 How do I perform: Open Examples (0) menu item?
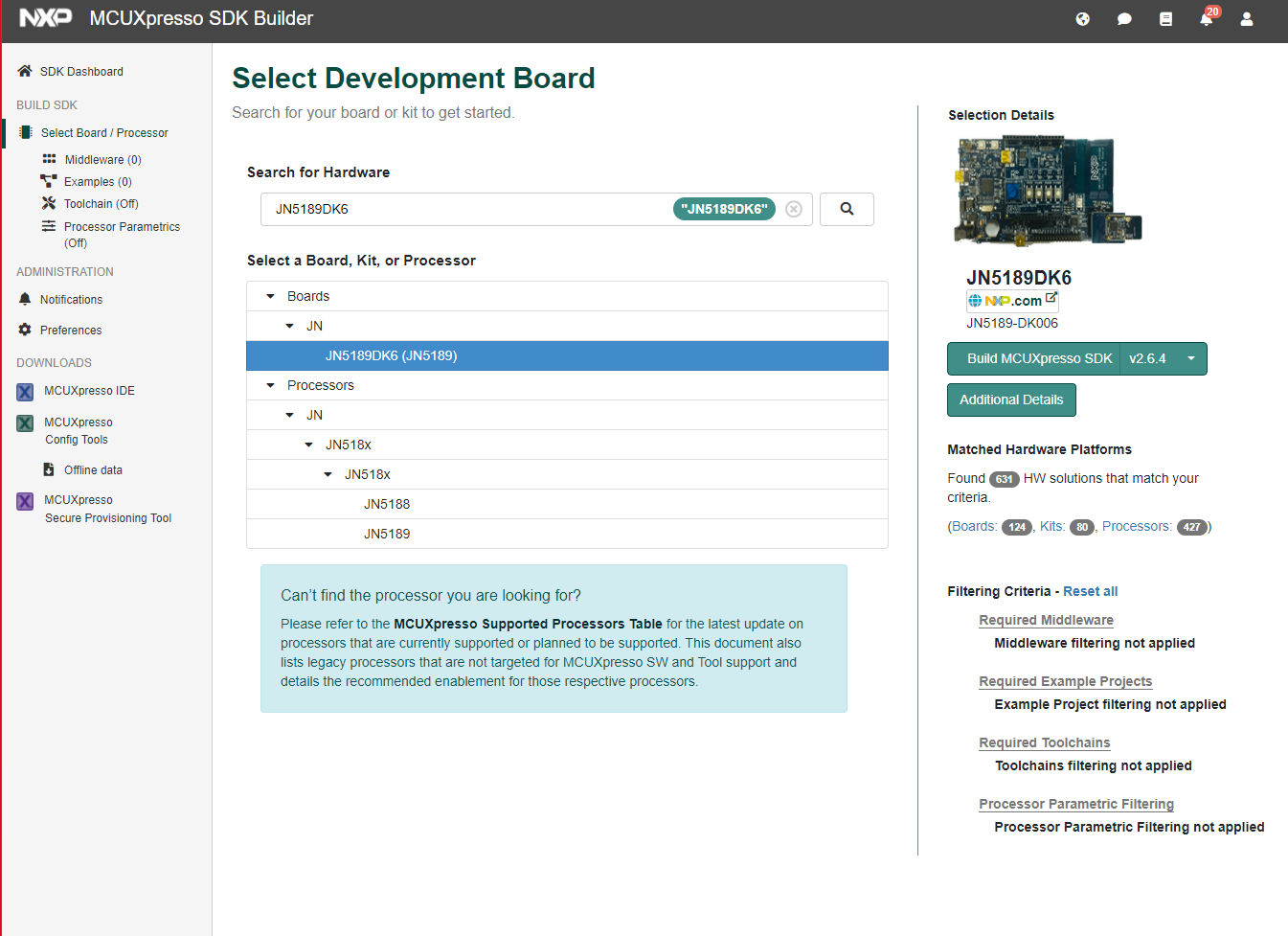[98, 182]
